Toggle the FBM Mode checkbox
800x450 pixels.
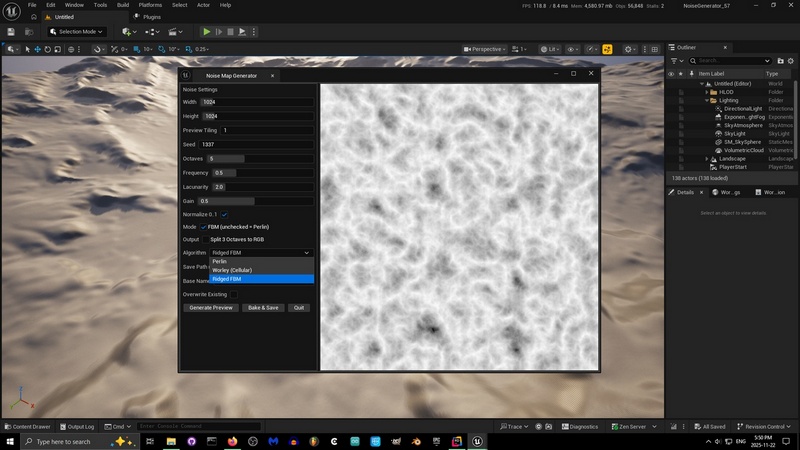click(203, 227)
